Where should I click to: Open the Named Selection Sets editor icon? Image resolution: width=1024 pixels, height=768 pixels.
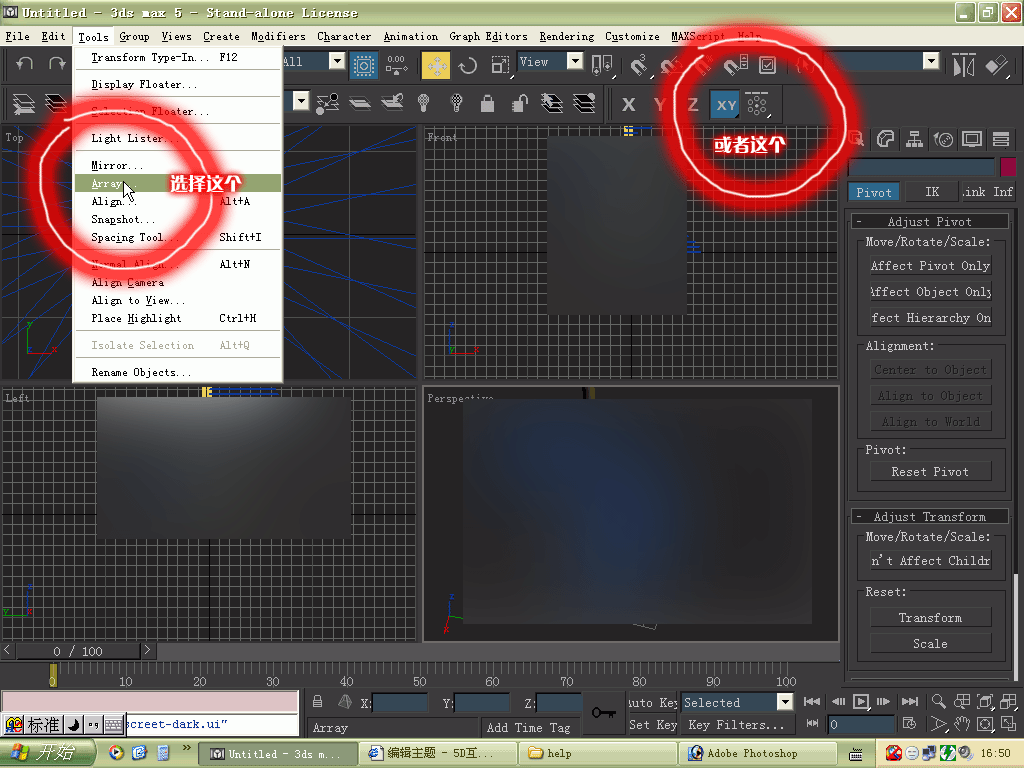click(805, 65)
